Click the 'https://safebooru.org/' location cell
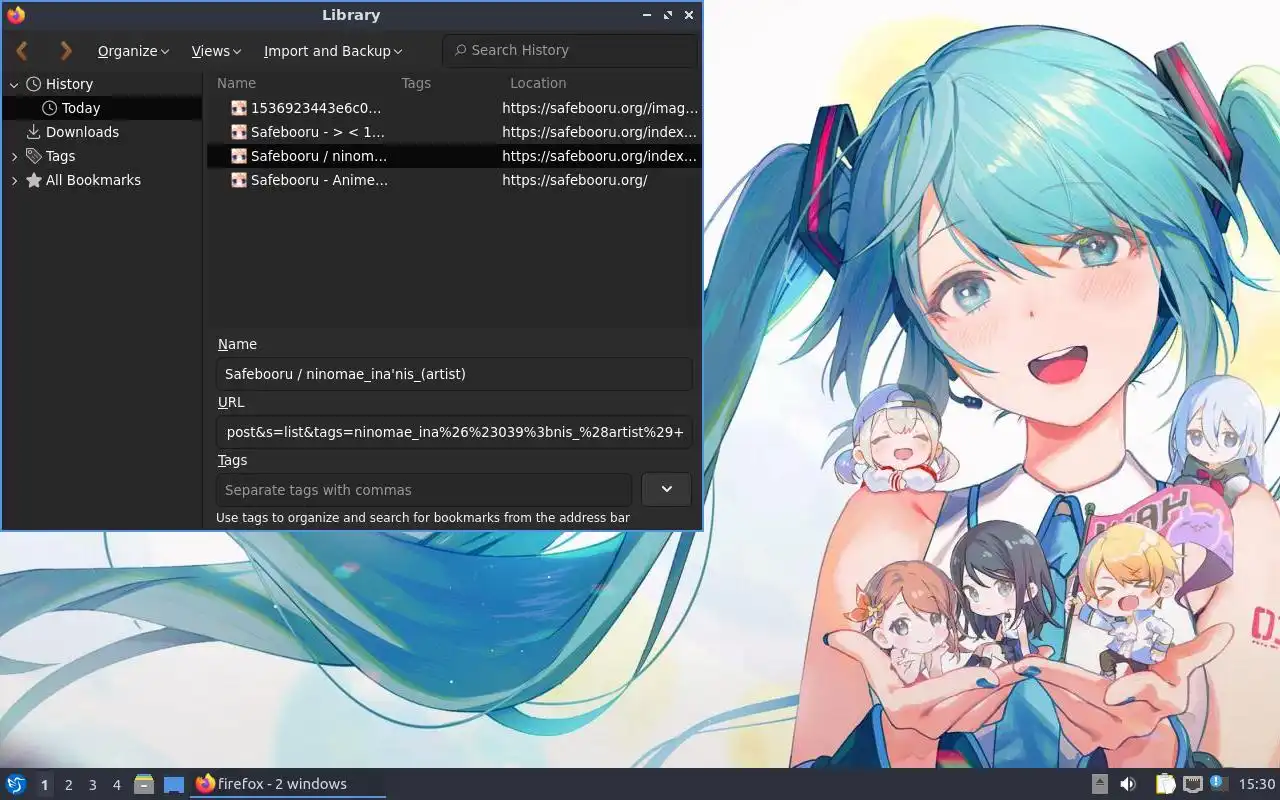Screen dimensions: 1280x800 574,180
